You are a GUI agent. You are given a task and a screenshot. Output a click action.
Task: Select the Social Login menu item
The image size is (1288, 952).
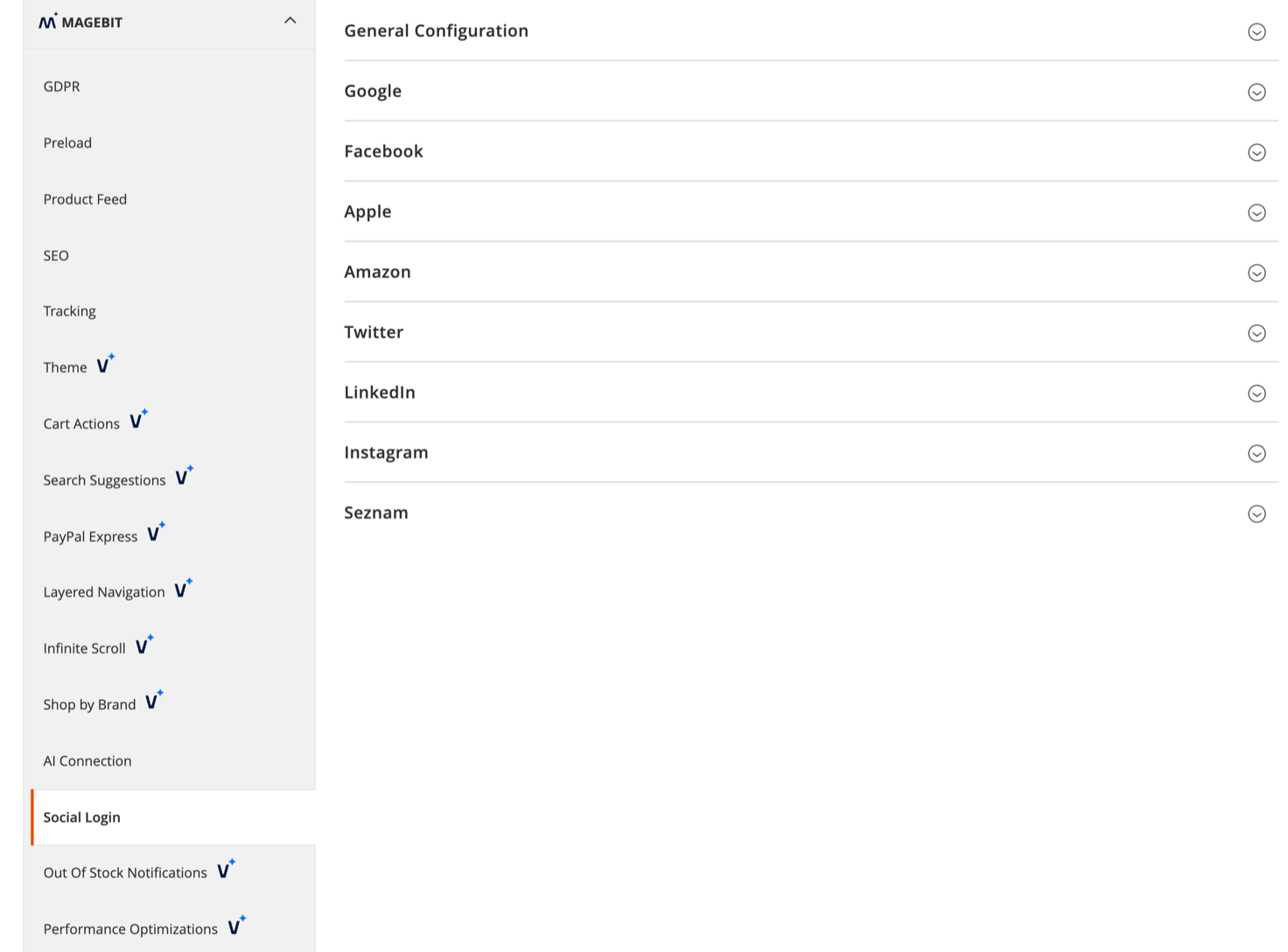173,817
